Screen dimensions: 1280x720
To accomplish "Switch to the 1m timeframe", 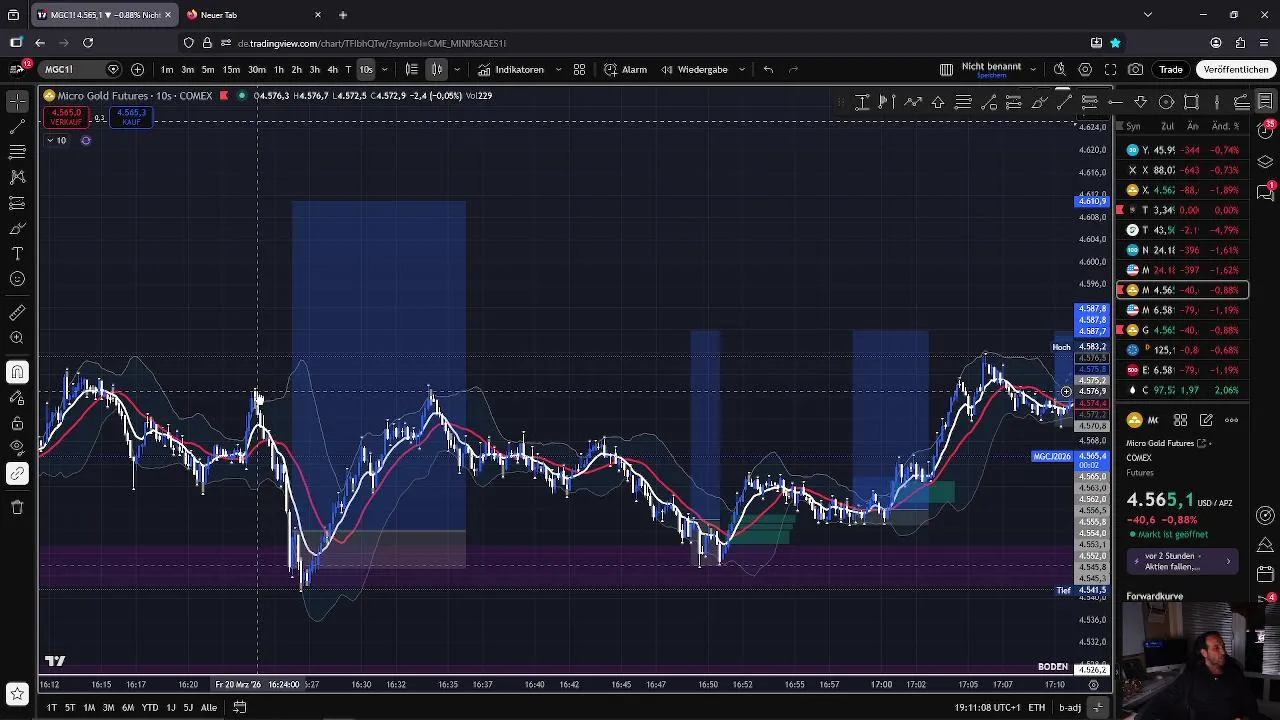I will 167,69.
